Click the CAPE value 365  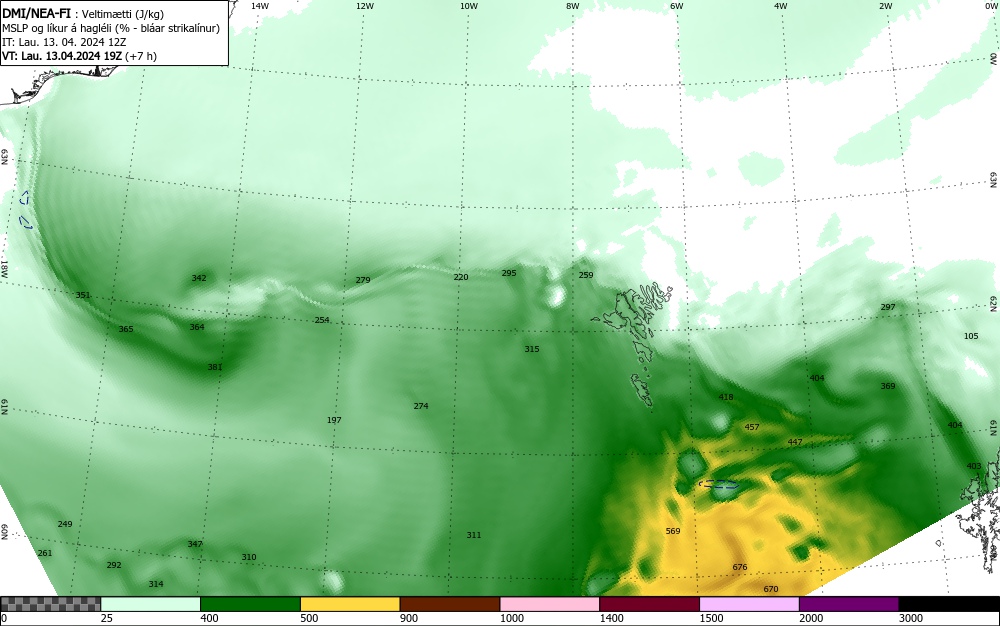click(126, 330)
